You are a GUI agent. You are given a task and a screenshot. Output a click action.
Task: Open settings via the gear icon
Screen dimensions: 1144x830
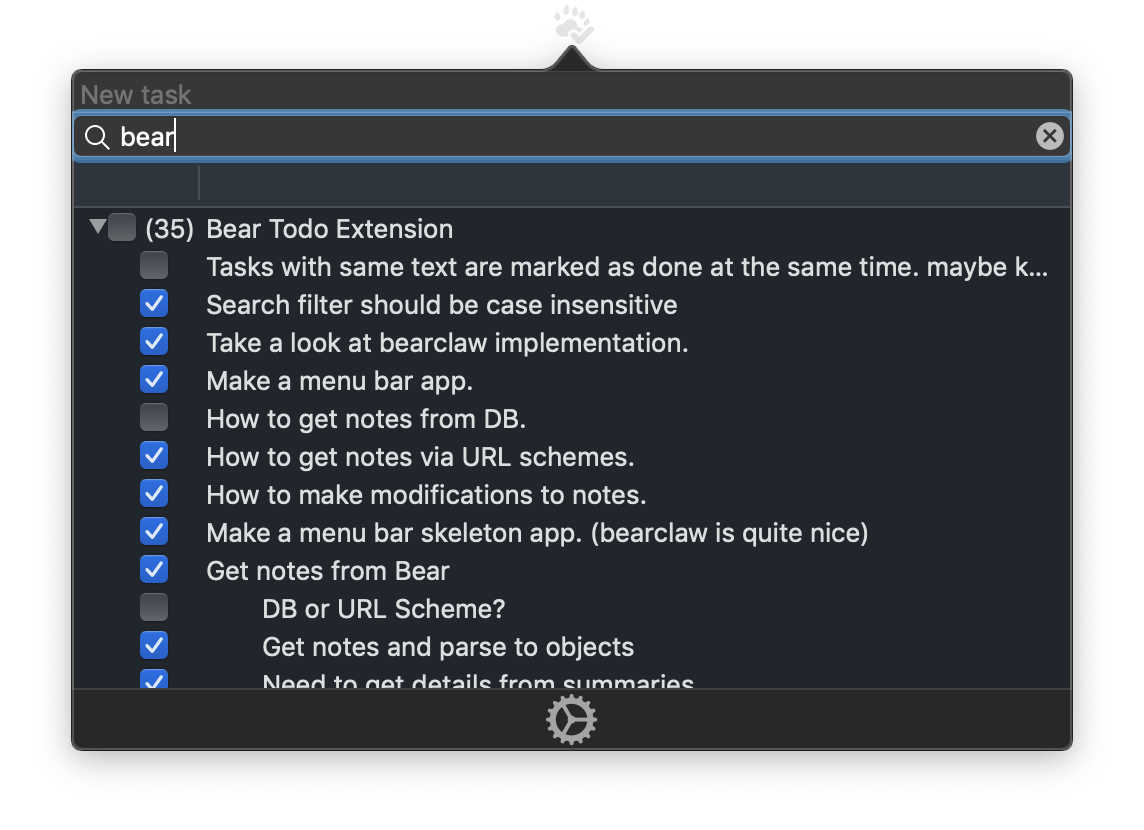[571, 719]
